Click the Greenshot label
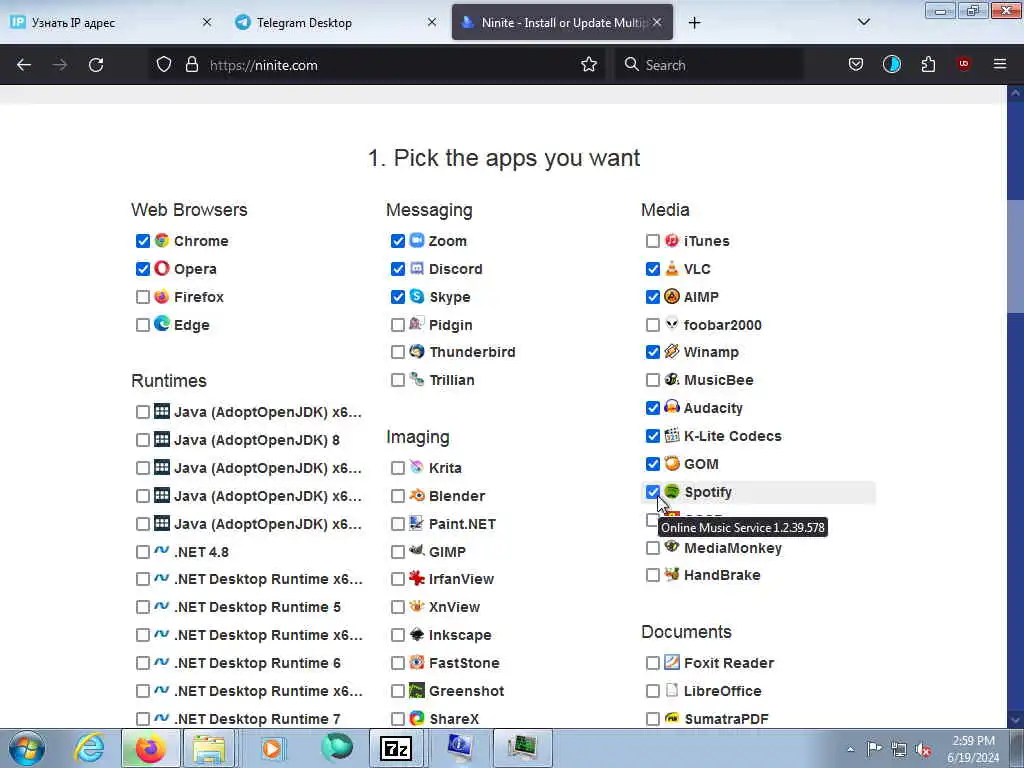 [x=466, y=691]
